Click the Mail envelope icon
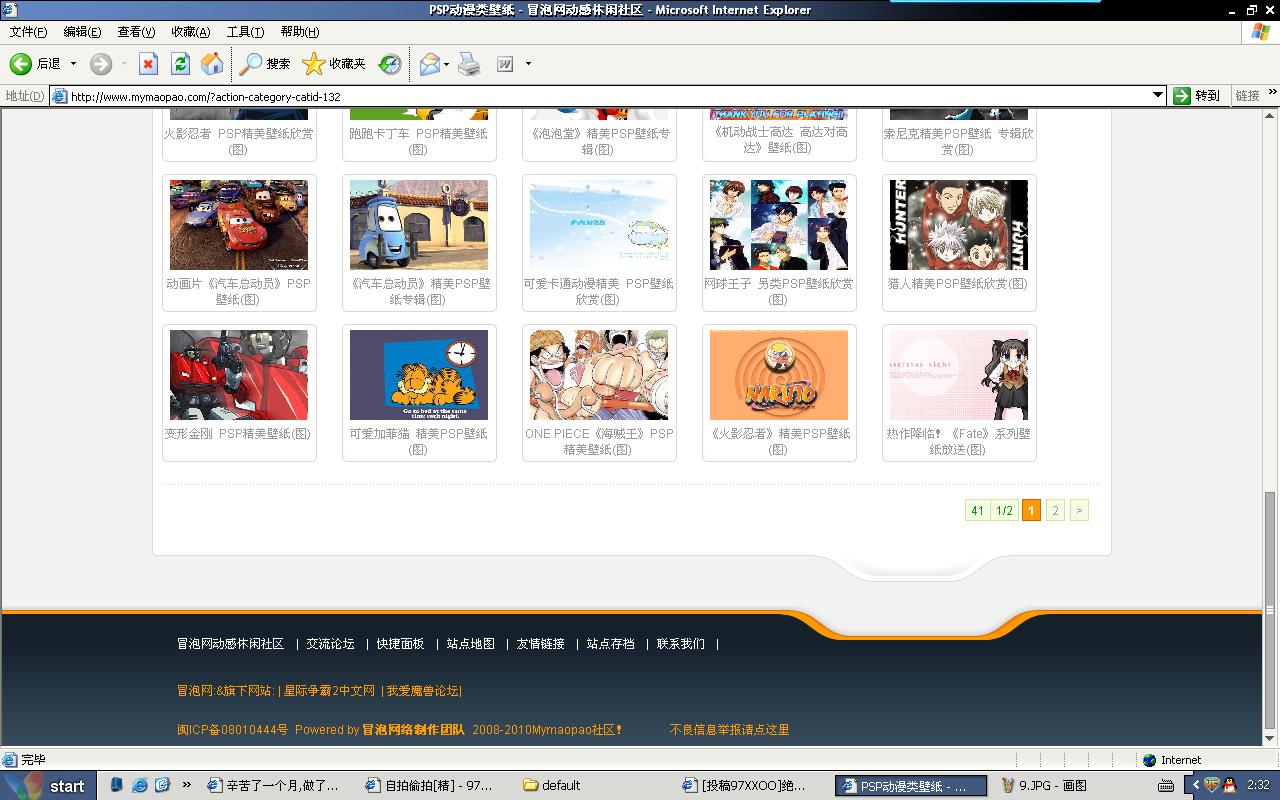Screen dimensions: 1280x800 pyautogui.click(x=429, y=64)
